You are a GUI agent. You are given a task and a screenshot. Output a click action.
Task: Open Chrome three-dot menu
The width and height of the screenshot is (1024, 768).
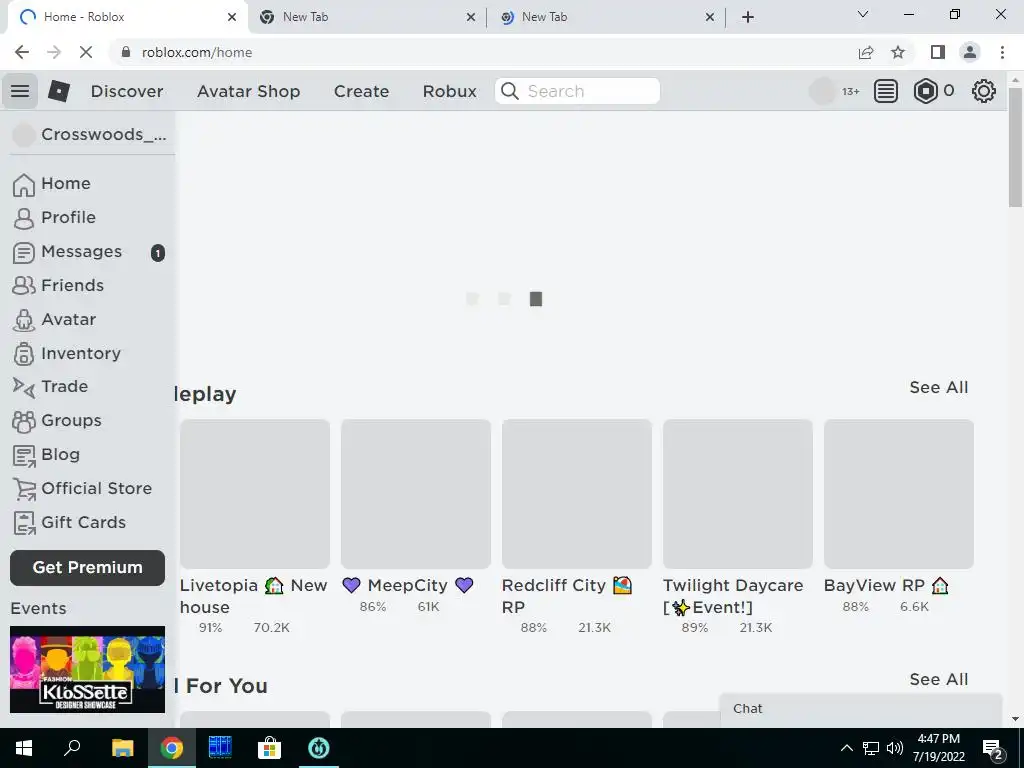pyautogui.click(x=1002, y=52)
